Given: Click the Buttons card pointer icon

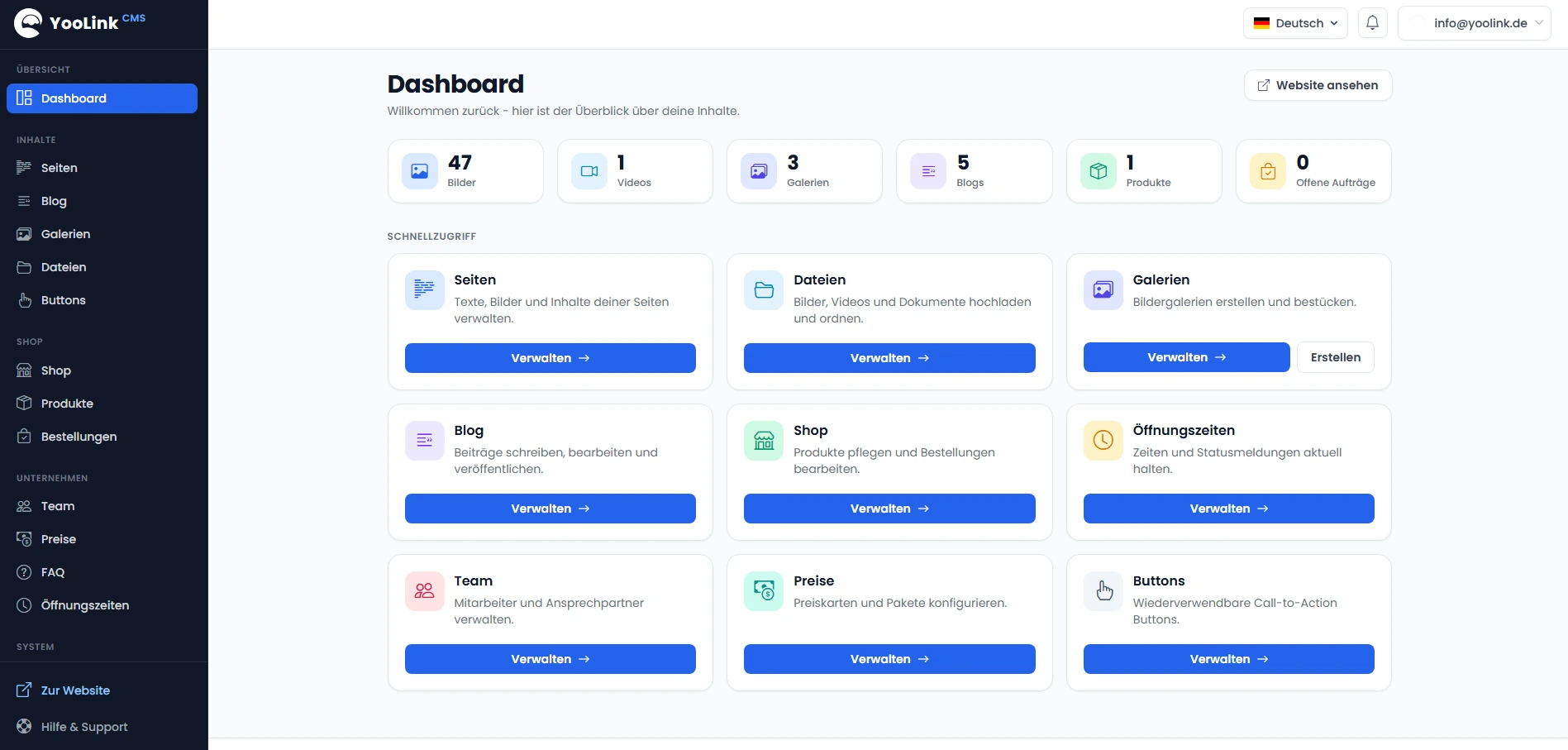Looking at the screenshot, I should click(1103, 591).
